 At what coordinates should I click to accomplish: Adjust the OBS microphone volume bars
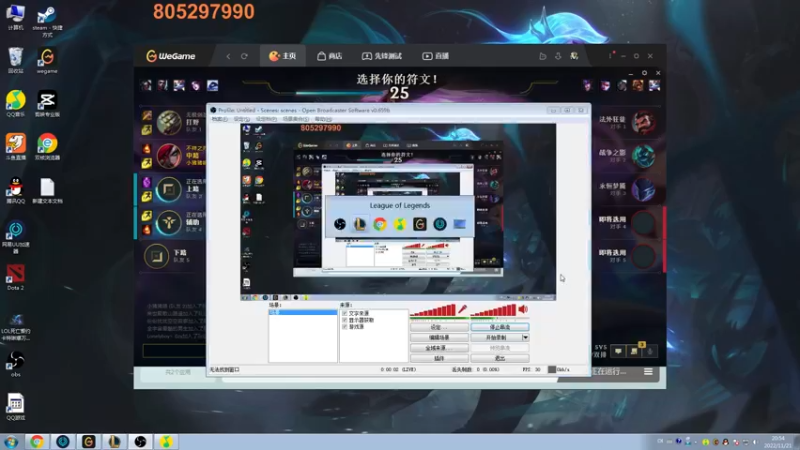click(433, 310)
